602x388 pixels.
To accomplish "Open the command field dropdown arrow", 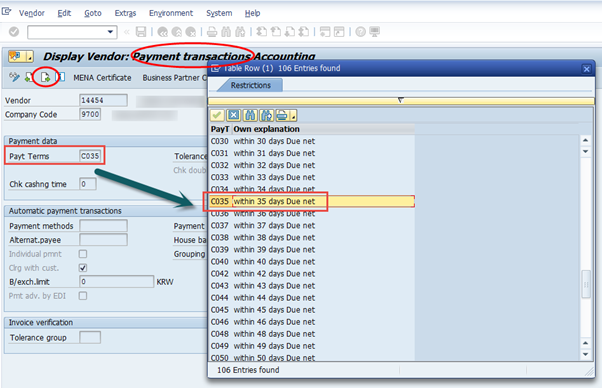I will 111,32.
